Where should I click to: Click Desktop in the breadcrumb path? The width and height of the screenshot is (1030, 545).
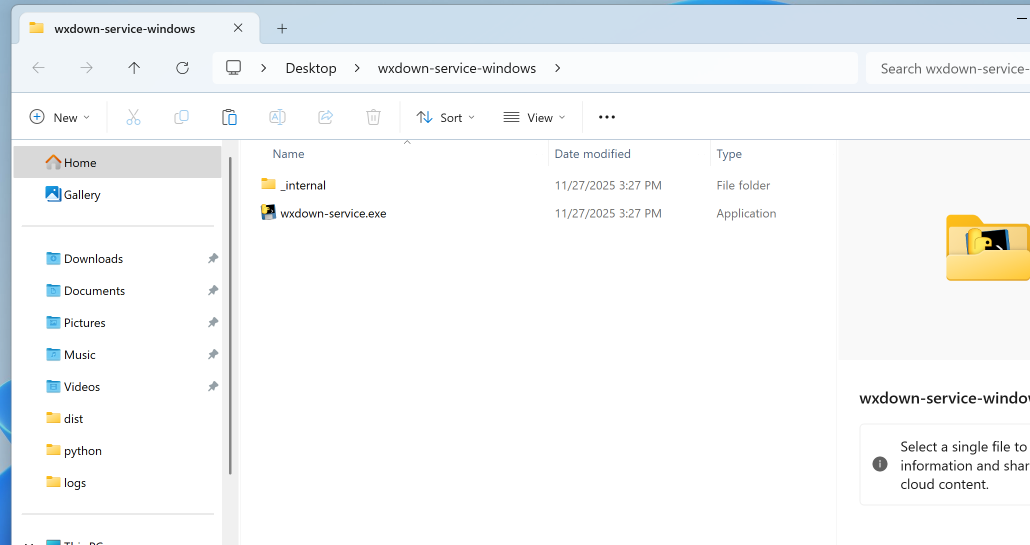pos(311,68)
